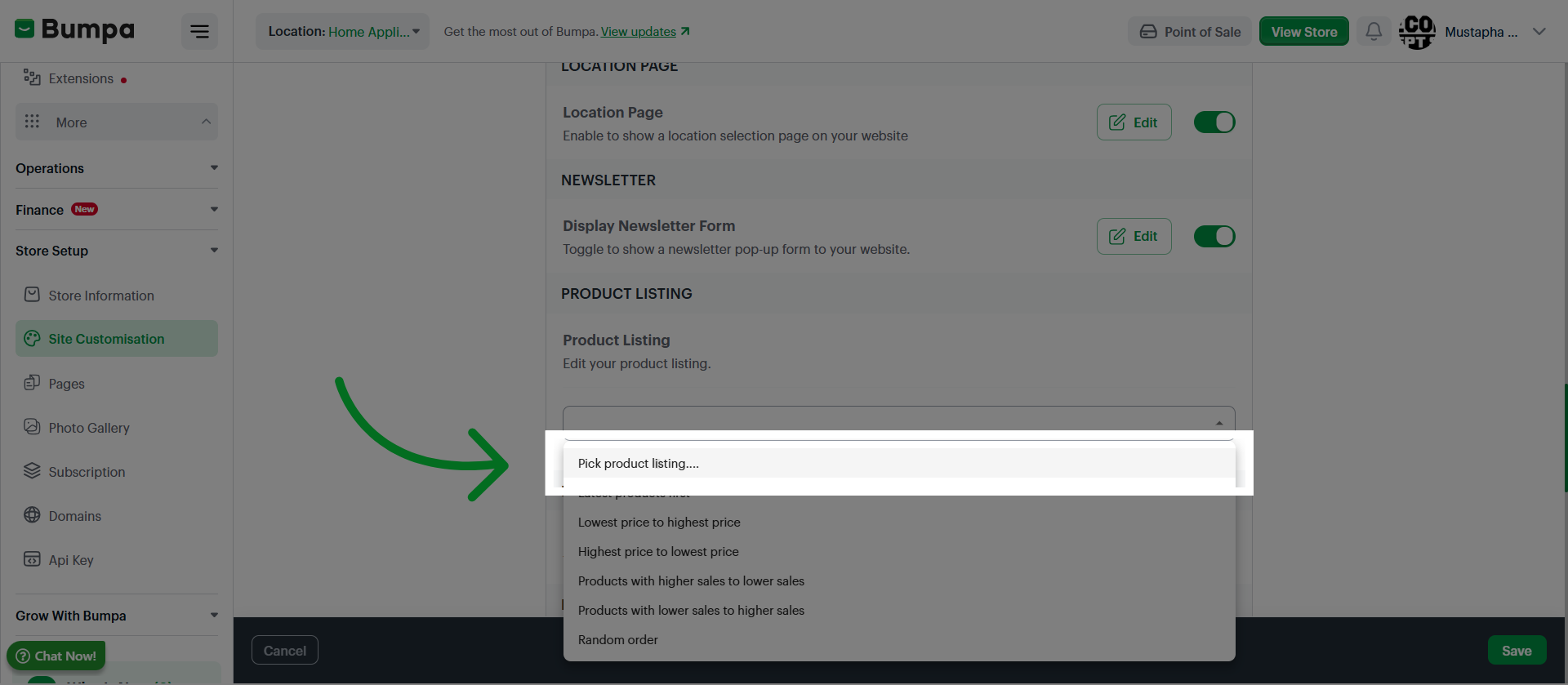Open Domains in Store Setup
The height and width of the screenshot is (685, 1568).
click(x=116, y=516)
